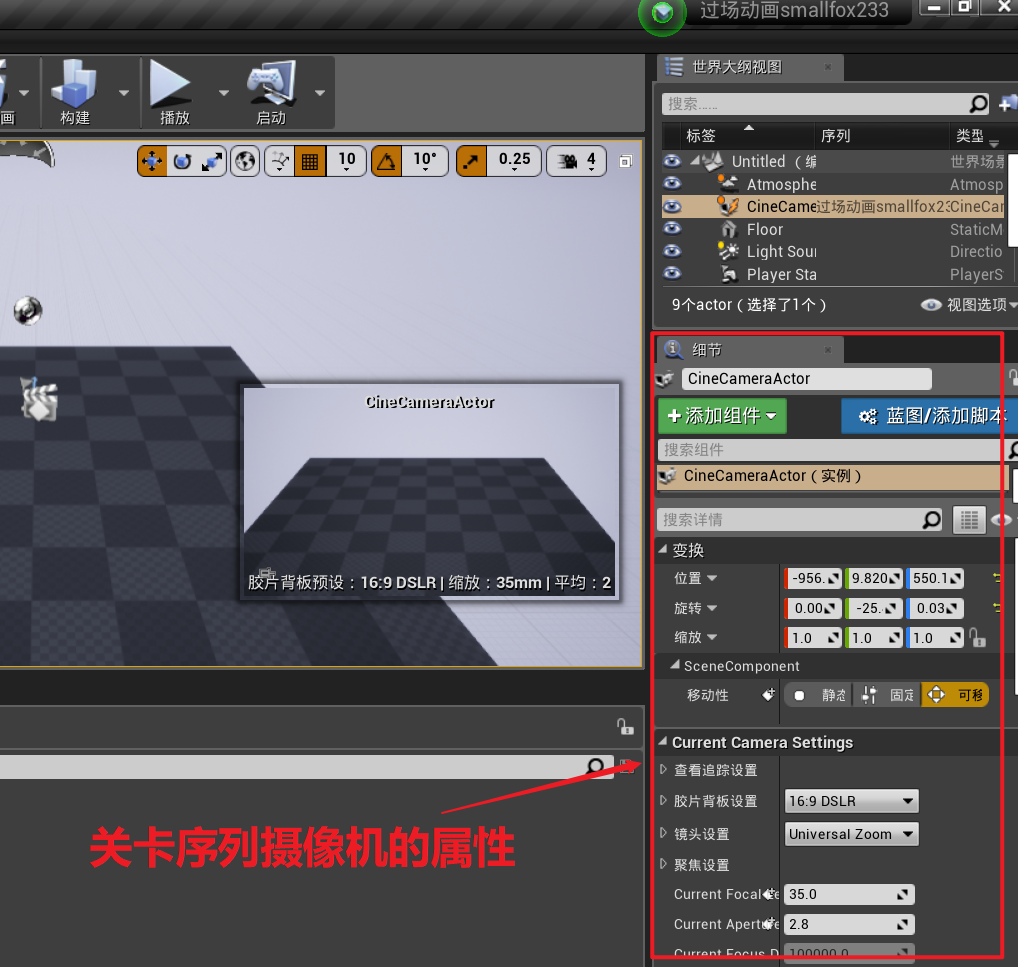Toggle grid snapping in viewport toolbar

pos(310,161)
